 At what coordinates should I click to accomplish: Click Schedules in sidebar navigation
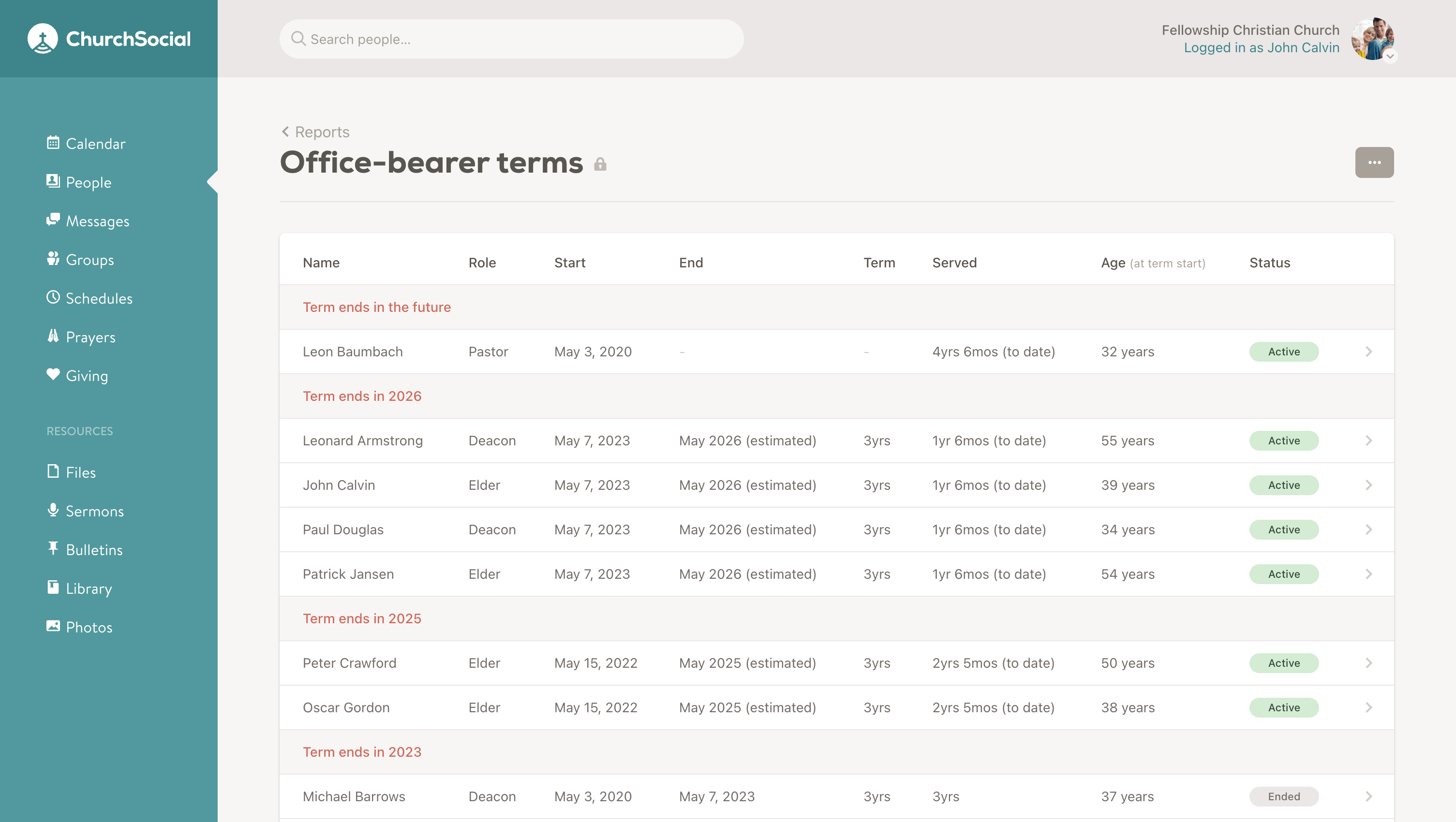click(x=99, y=298)
